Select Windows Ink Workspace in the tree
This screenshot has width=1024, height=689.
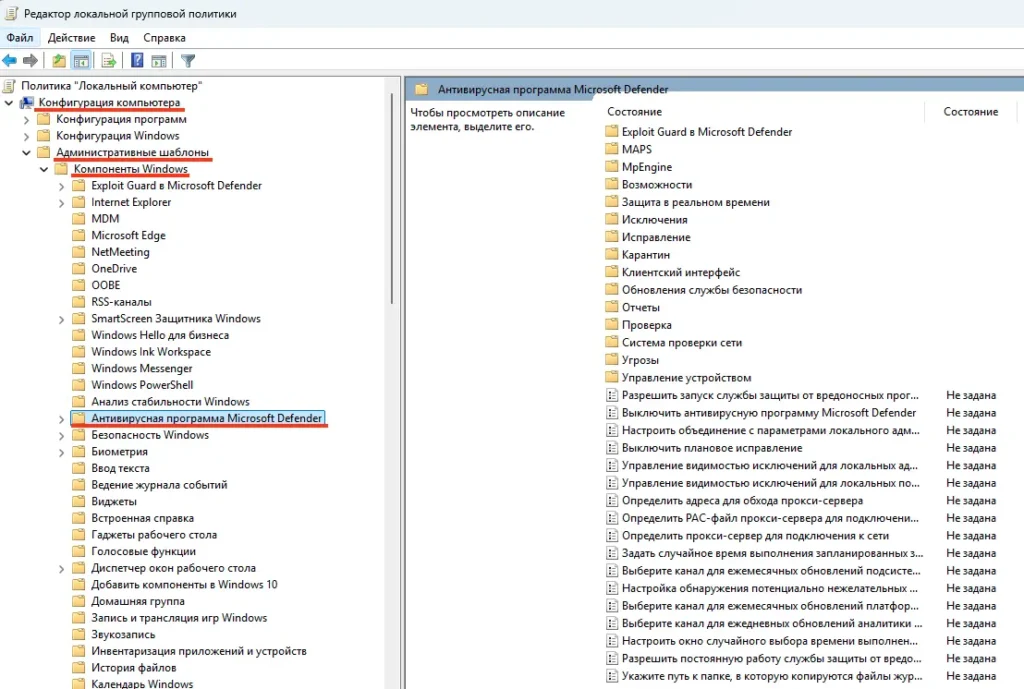point(151,351)
